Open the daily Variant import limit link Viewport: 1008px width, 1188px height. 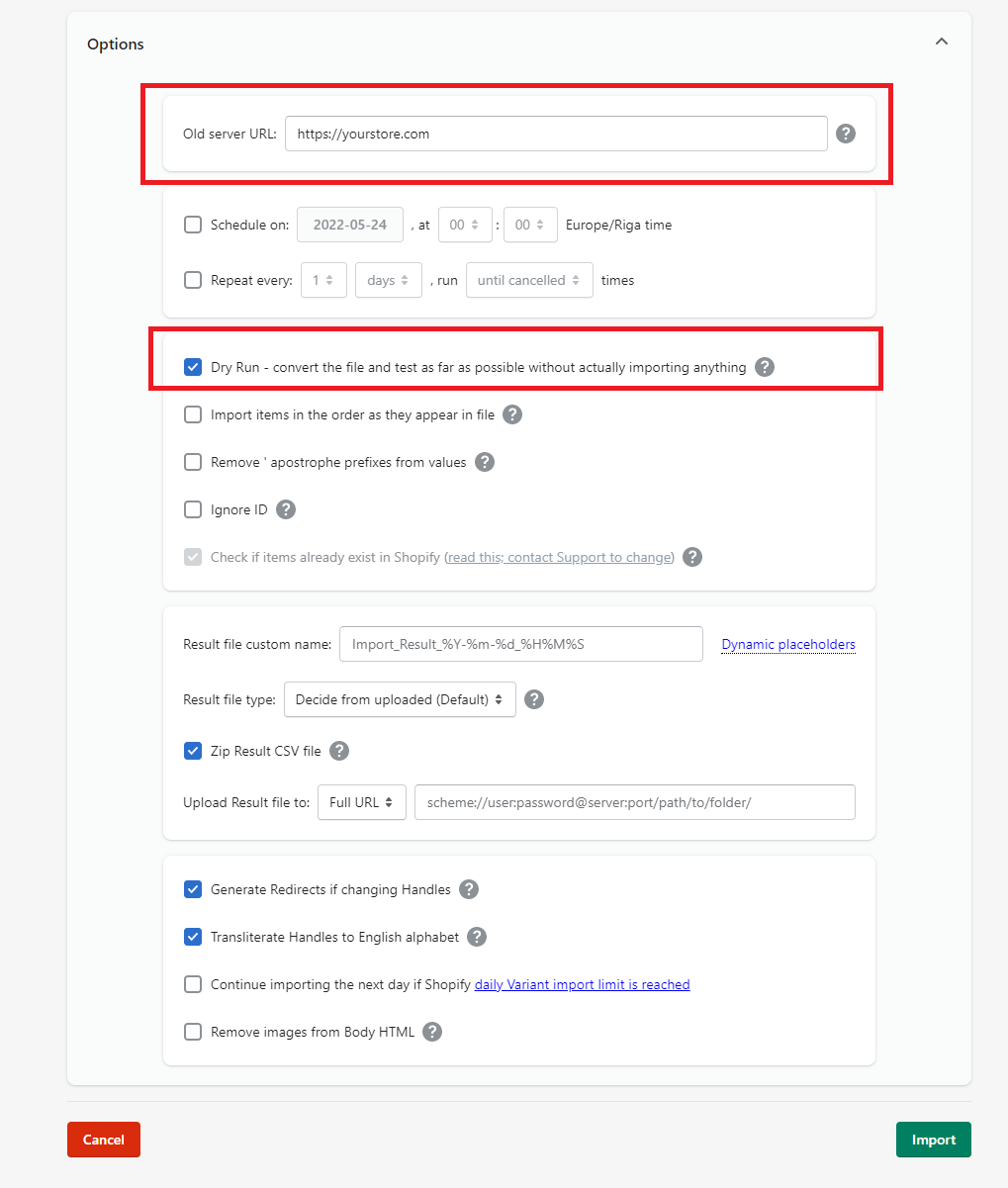coord(582,984)
